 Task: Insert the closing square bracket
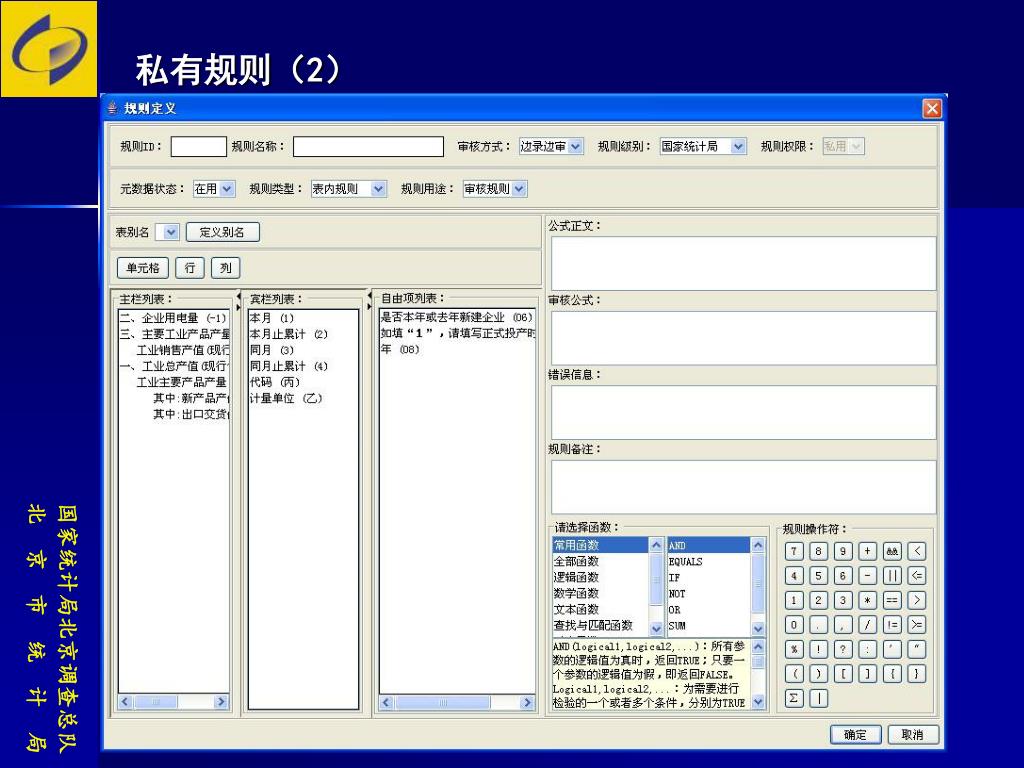click(867, 674)
